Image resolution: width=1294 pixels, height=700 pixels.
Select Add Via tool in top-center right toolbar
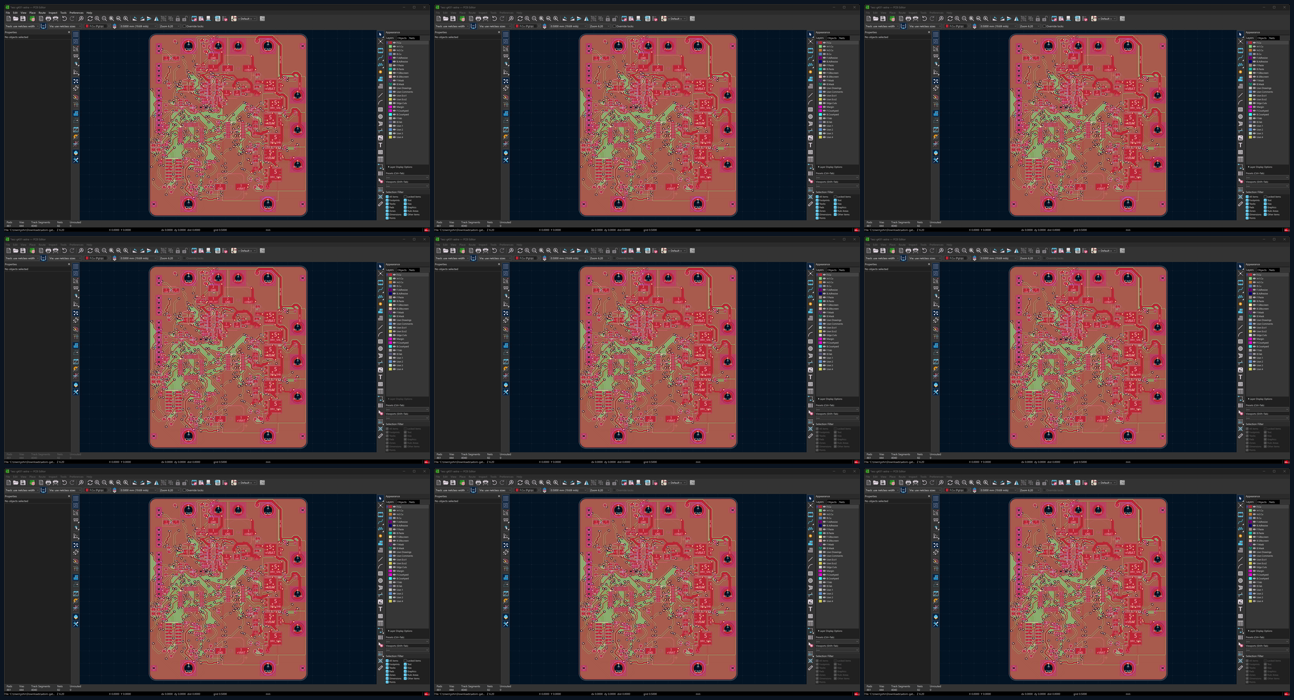pyautogui.click(x=810, y=72)
